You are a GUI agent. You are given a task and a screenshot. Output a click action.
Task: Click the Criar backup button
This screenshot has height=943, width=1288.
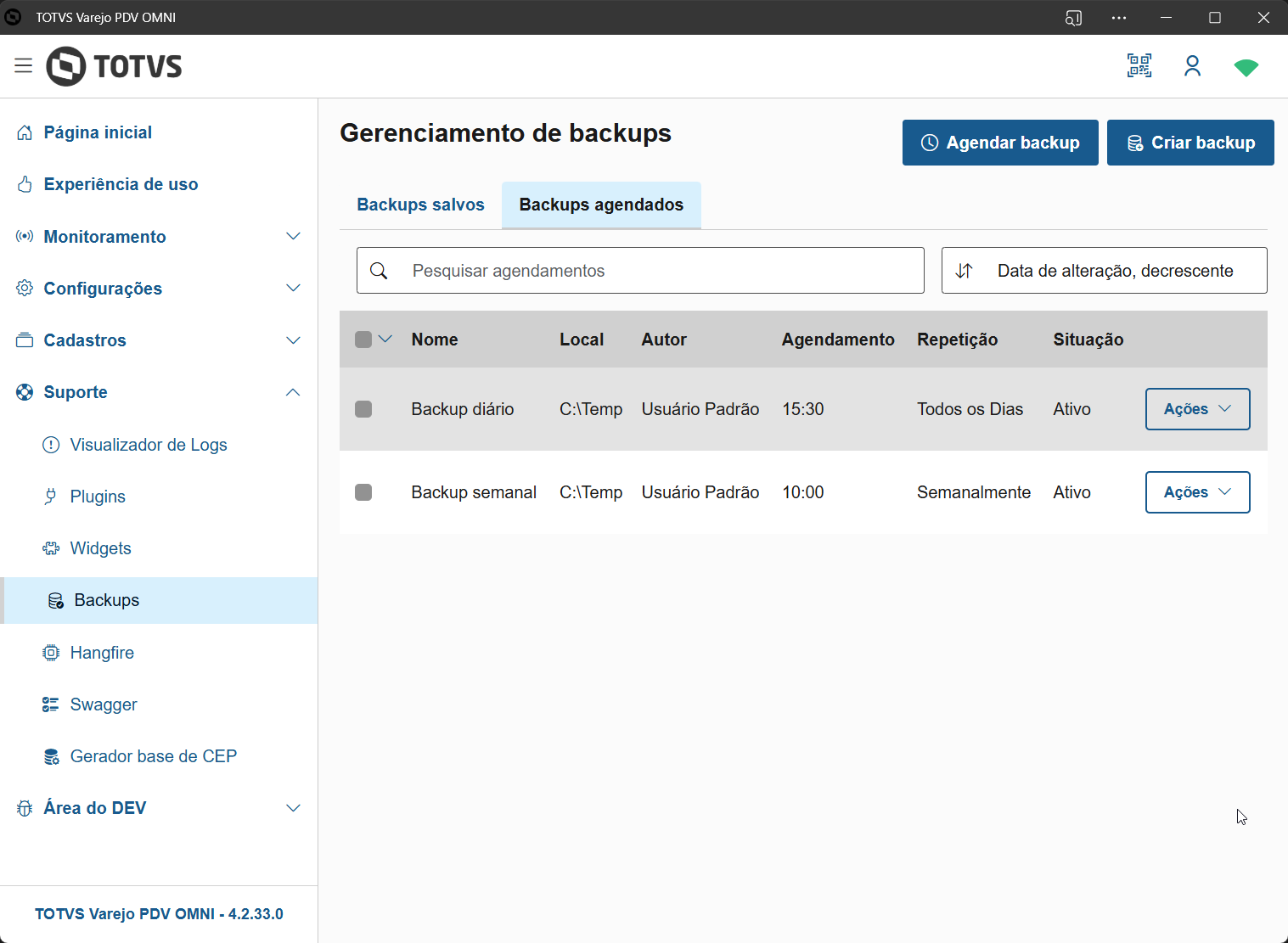tap(1190, 143)
